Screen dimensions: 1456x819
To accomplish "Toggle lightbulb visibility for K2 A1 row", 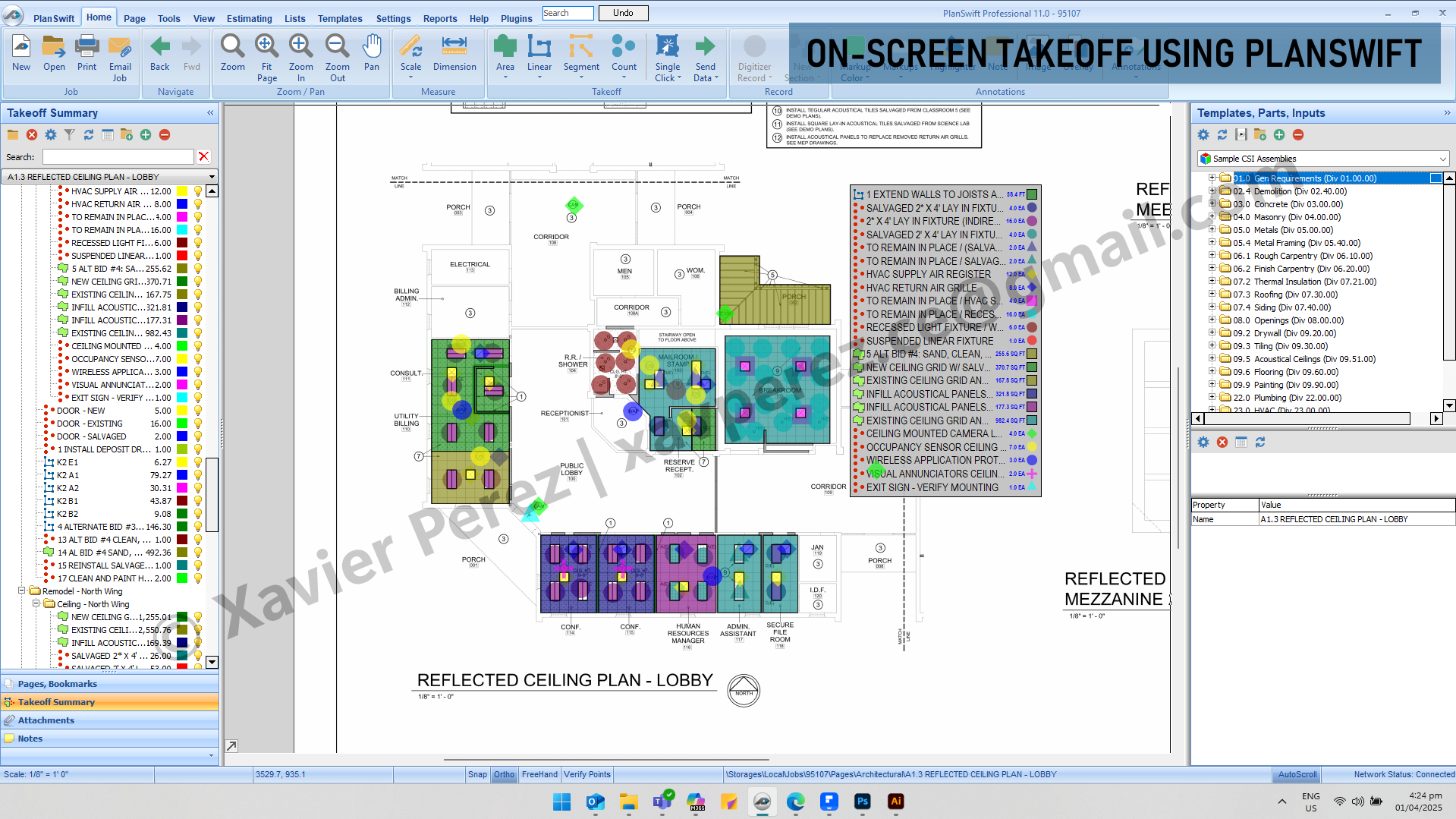I will pyautogui.click(x=198, y=475).
